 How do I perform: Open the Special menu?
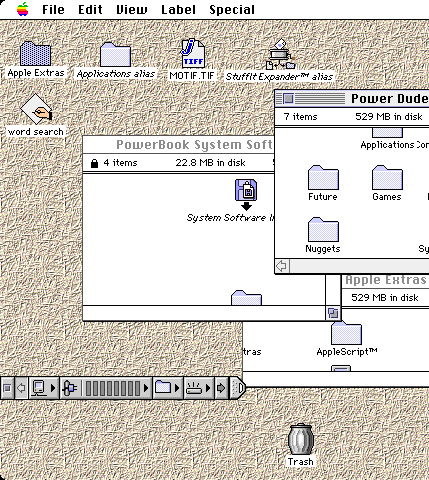tap(232, 10)
